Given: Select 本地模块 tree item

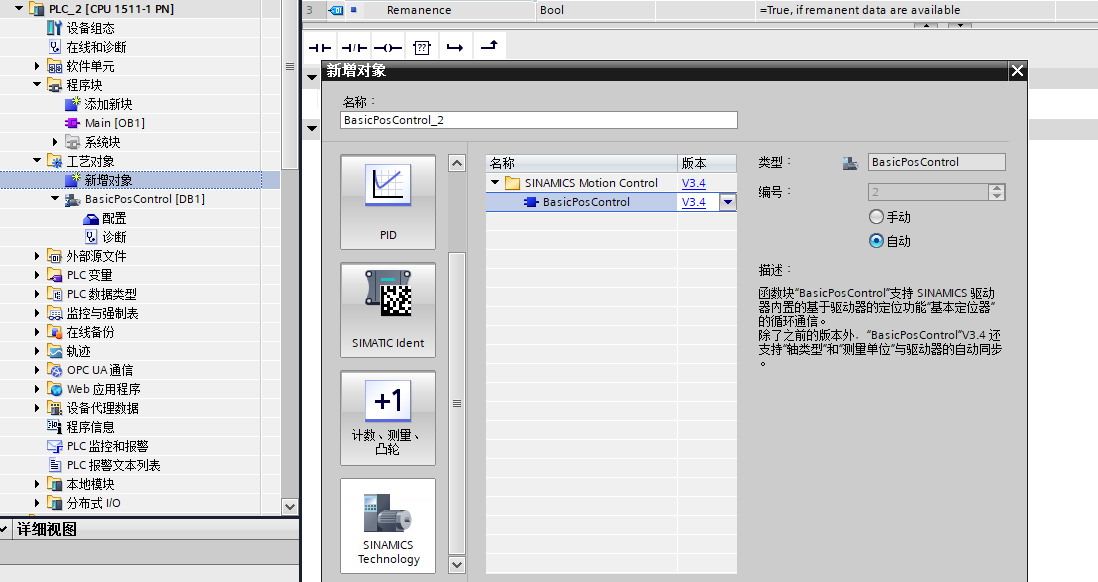Looking at the screenshot, I should coord(90,484).
